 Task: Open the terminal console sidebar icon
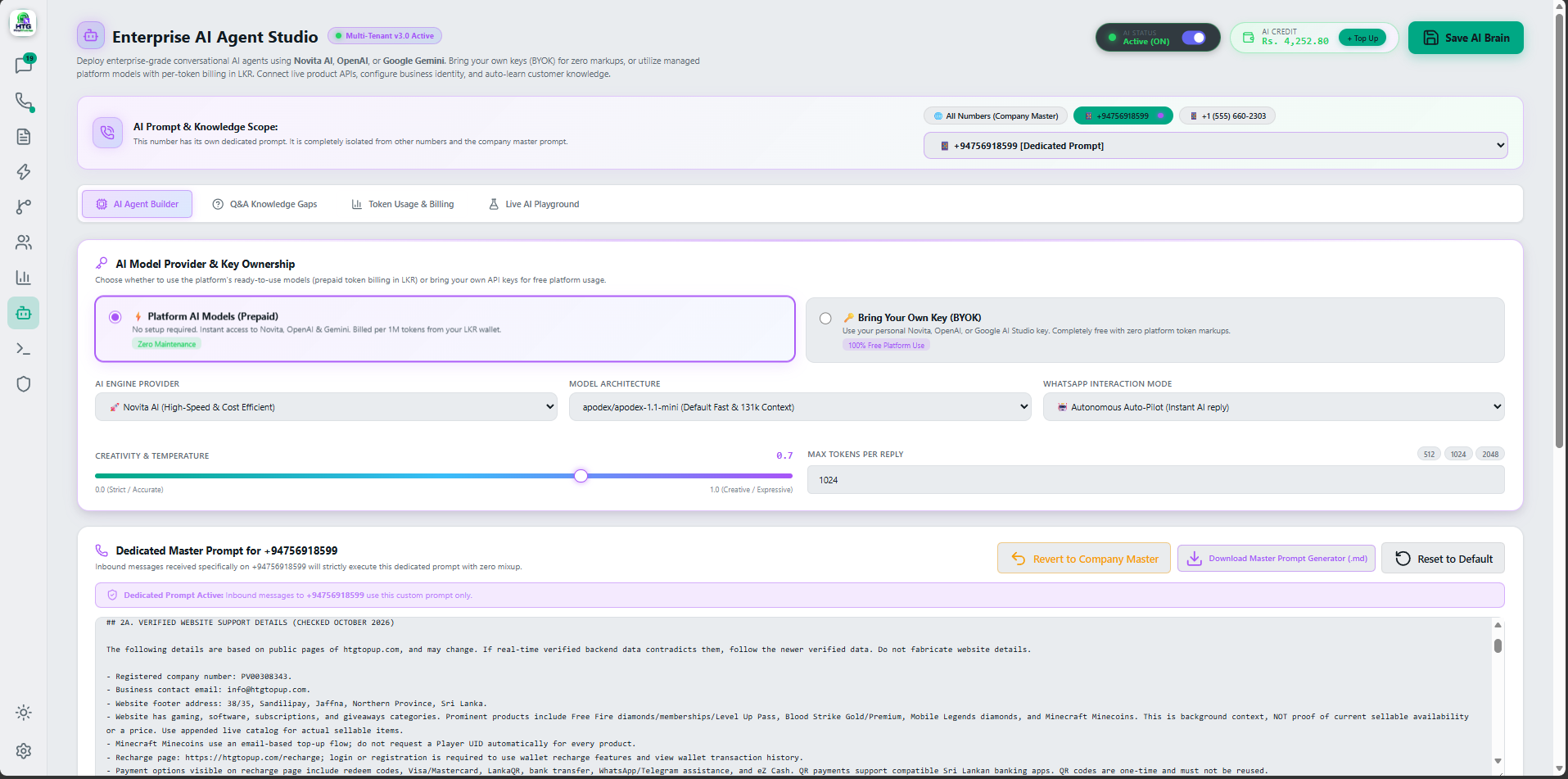pyautogui.click(x=24, y=349)
